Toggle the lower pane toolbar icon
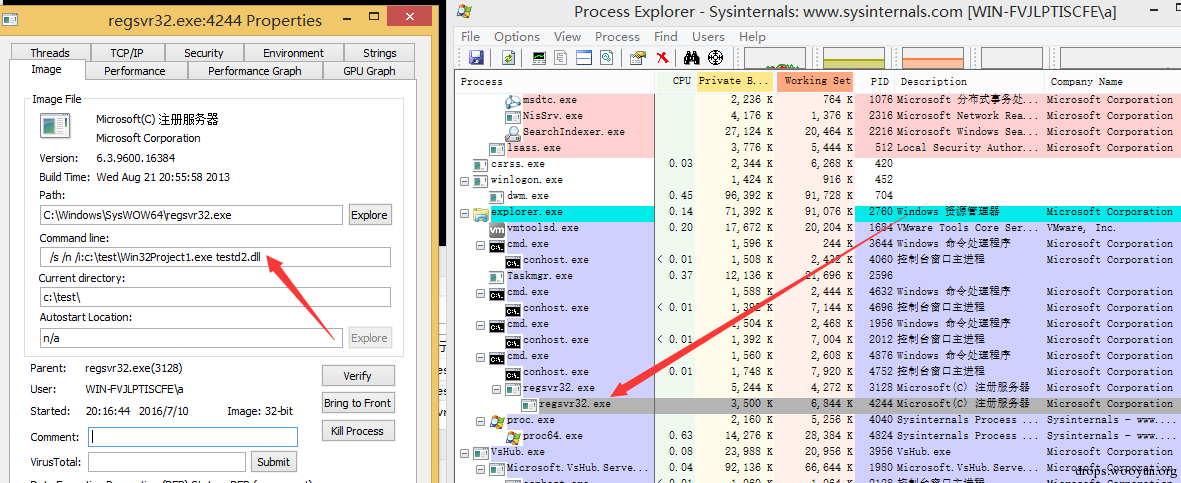The height and width of the screenshot is (483, 1181). coord(584,57)
